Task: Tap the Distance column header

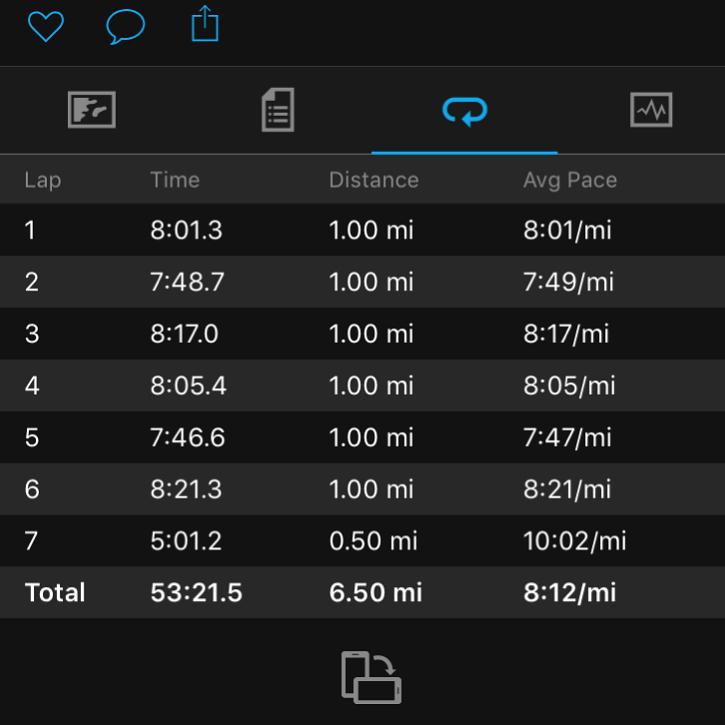Action: coord(374,180)
